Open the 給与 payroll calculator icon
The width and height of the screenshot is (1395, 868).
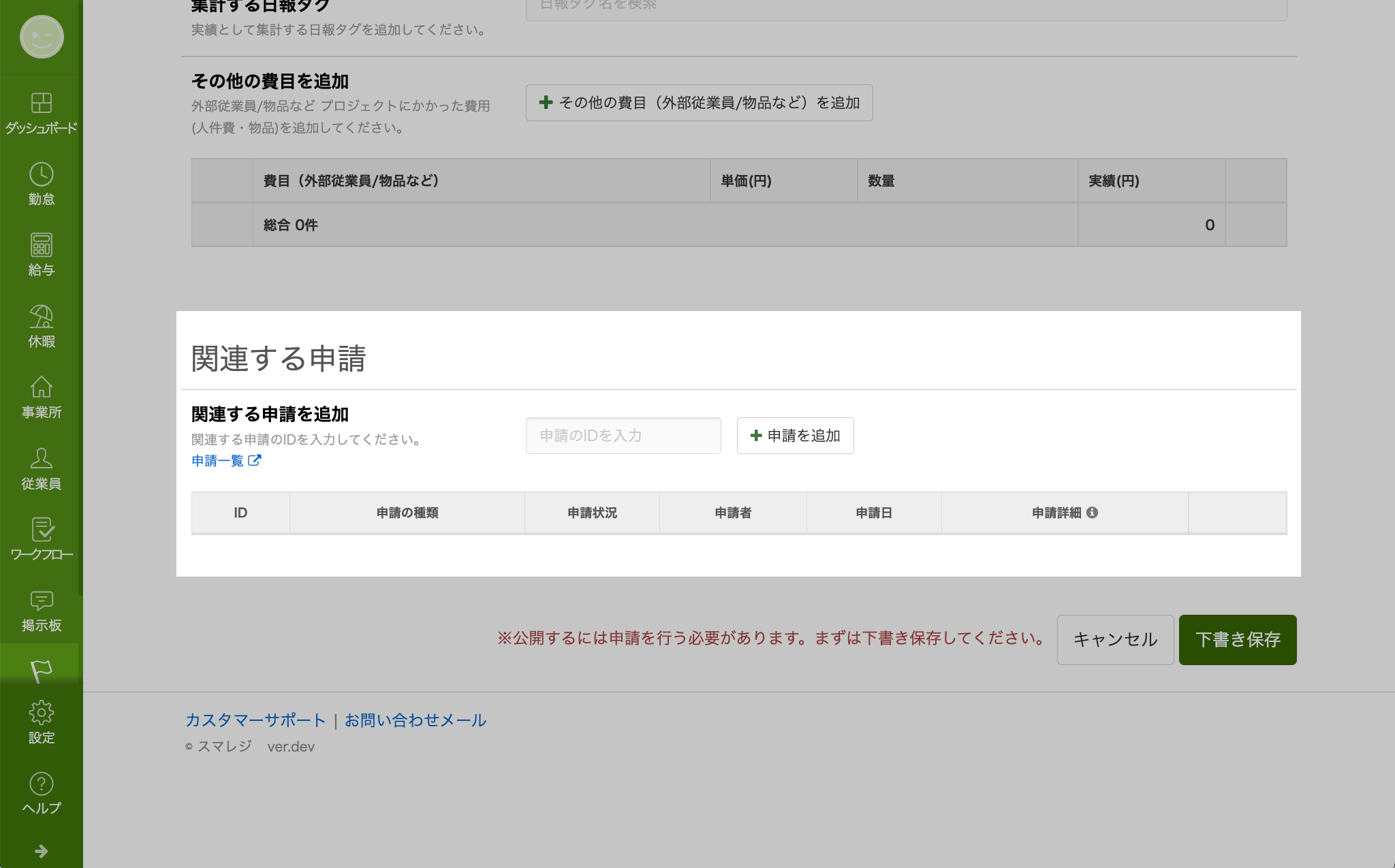point(41,246)
